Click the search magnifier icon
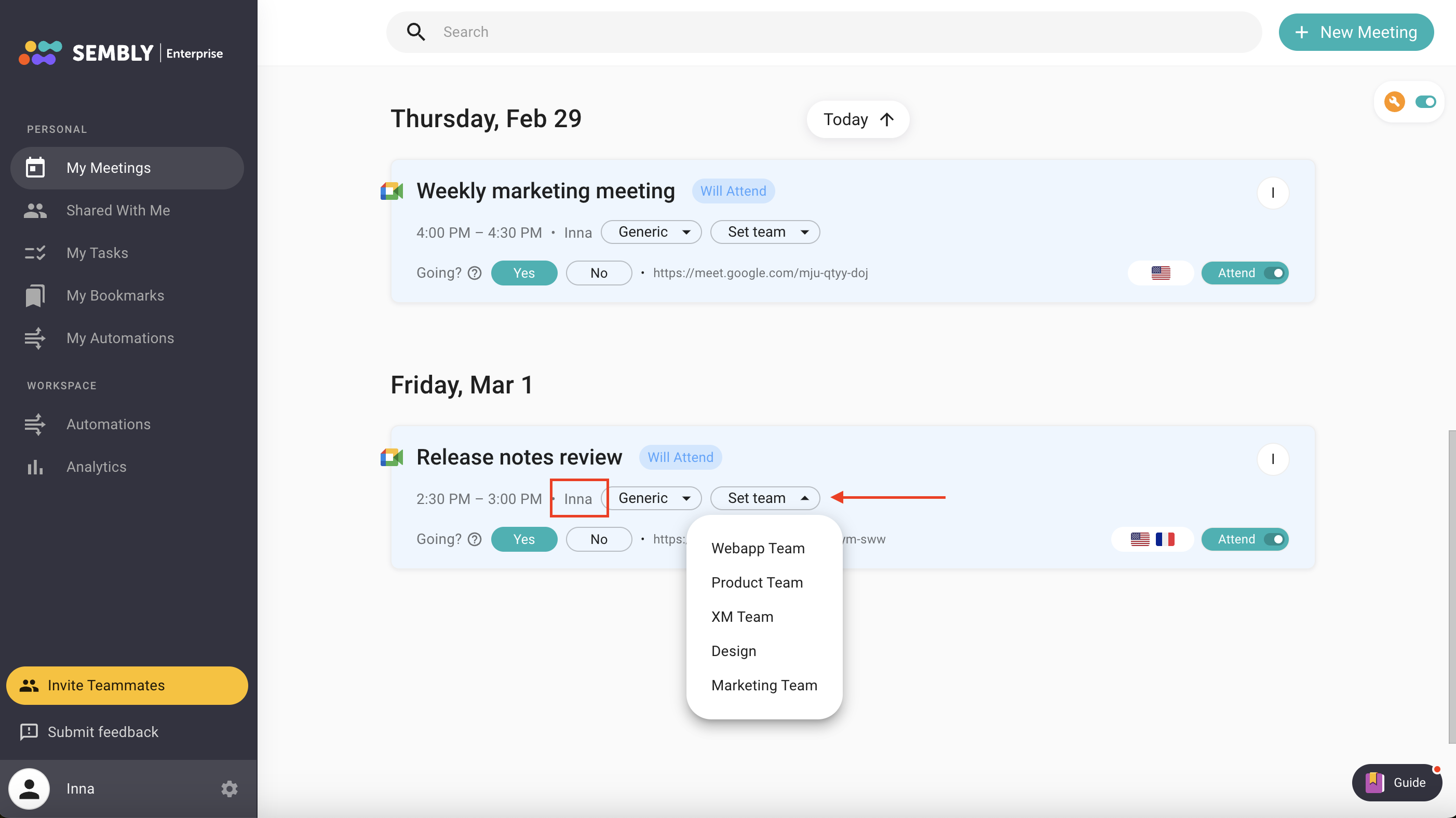The height and width of the screenshot is (818, 1456). pos(415,32)
